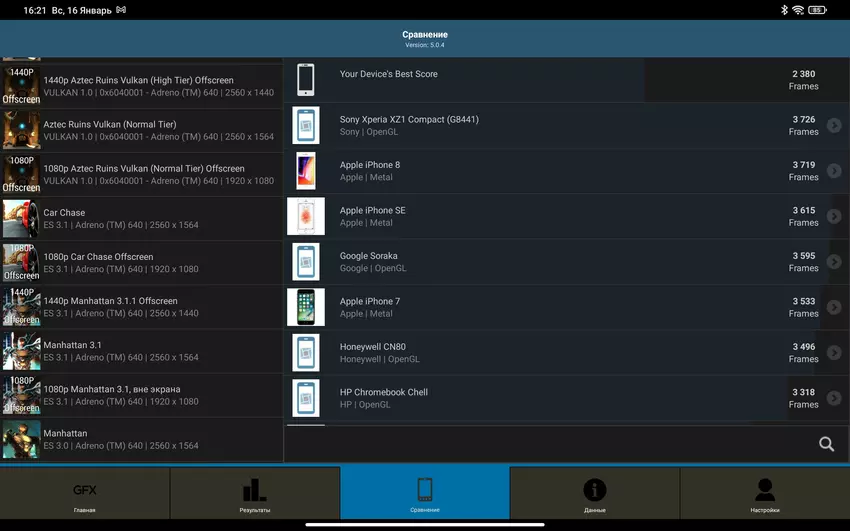Click Apple iPhone 7 device image
The image size is (850, 531).
306,307
